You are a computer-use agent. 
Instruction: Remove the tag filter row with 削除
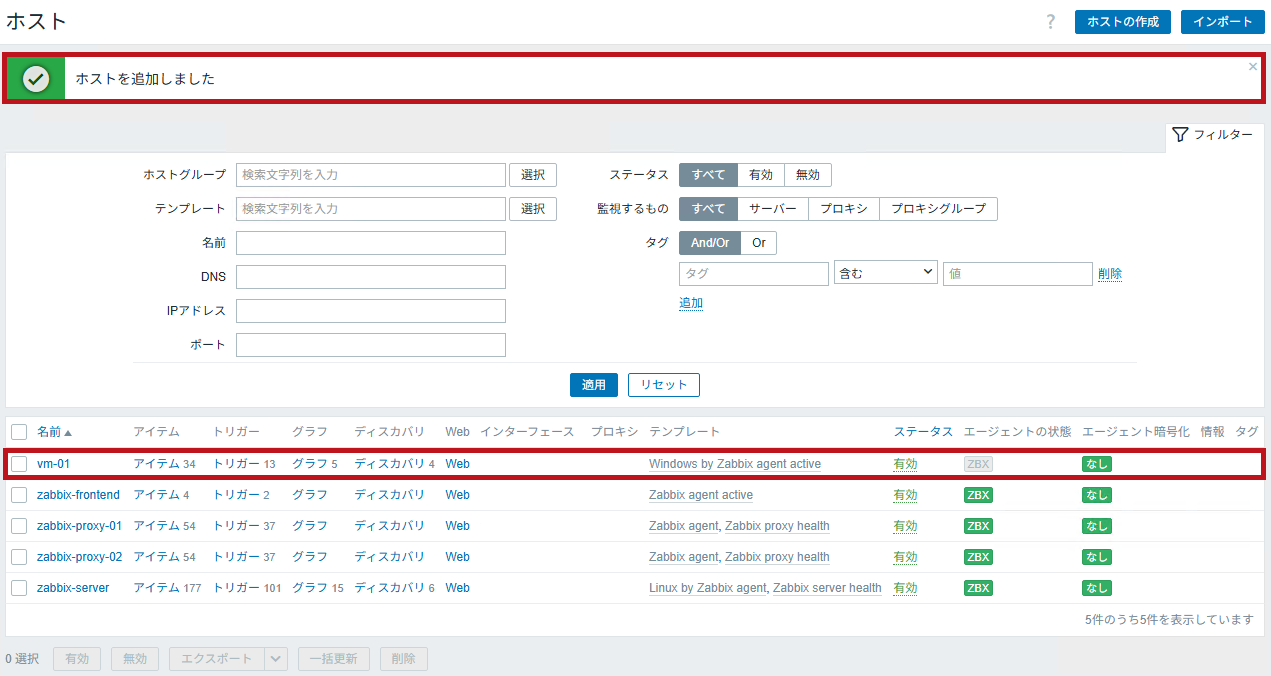(x=1110, y=274)
